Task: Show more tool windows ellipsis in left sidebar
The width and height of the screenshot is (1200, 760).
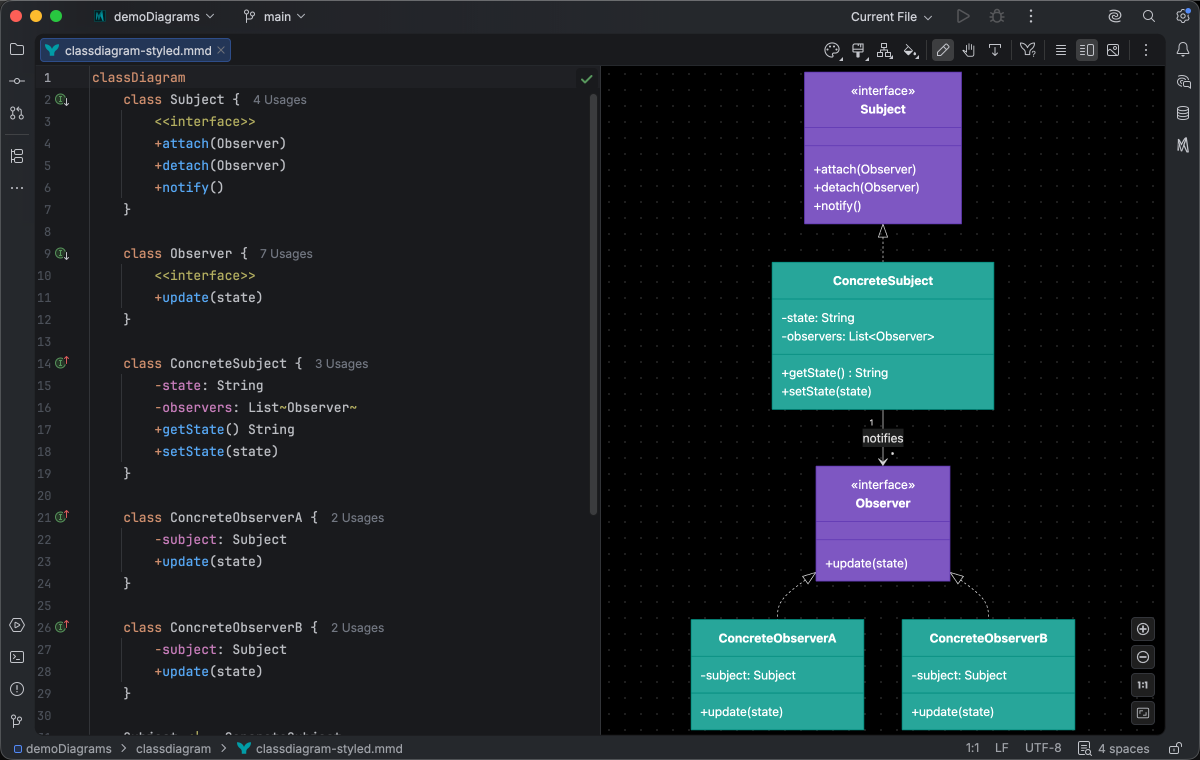Action: coord(16,188)
